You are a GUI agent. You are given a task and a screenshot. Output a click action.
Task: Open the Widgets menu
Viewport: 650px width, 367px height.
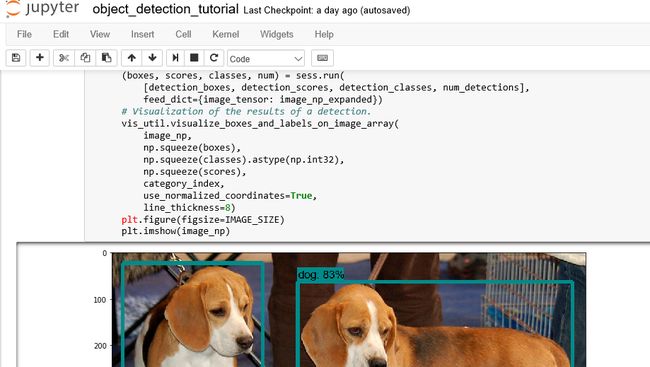[x=276, y=34]
